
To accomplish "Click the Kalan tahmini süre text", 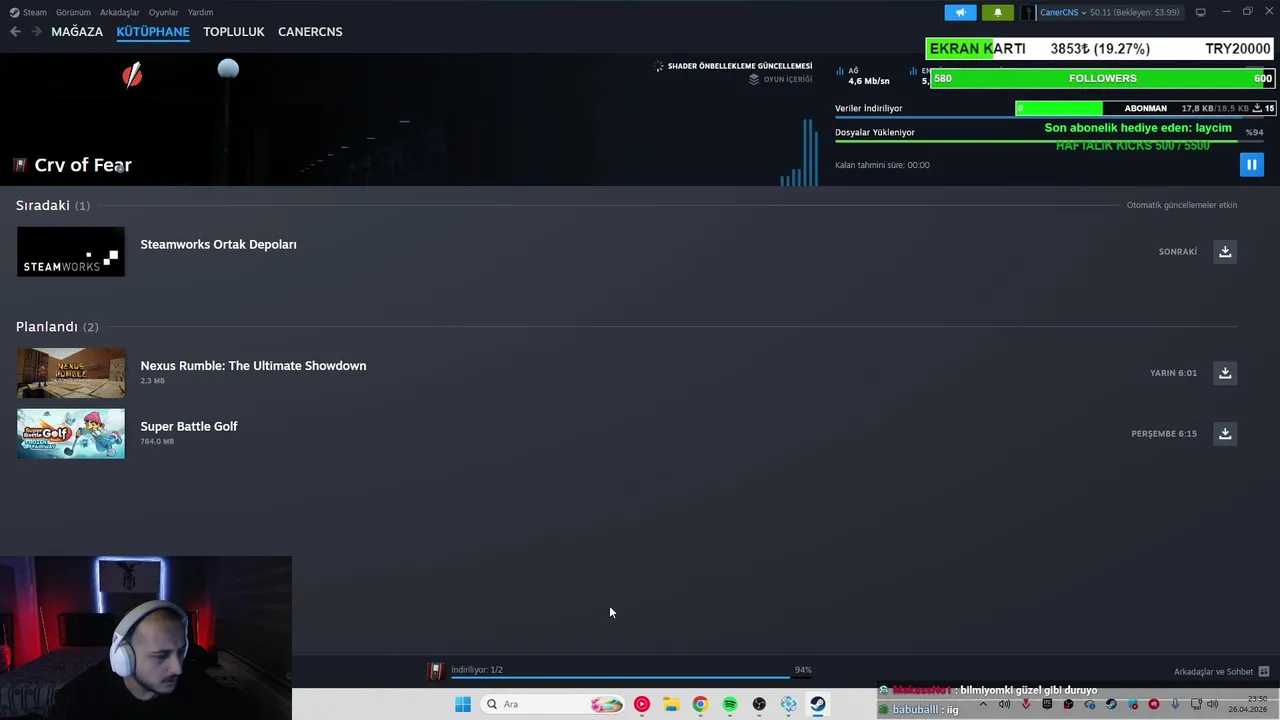I will (x=882, y=165).
